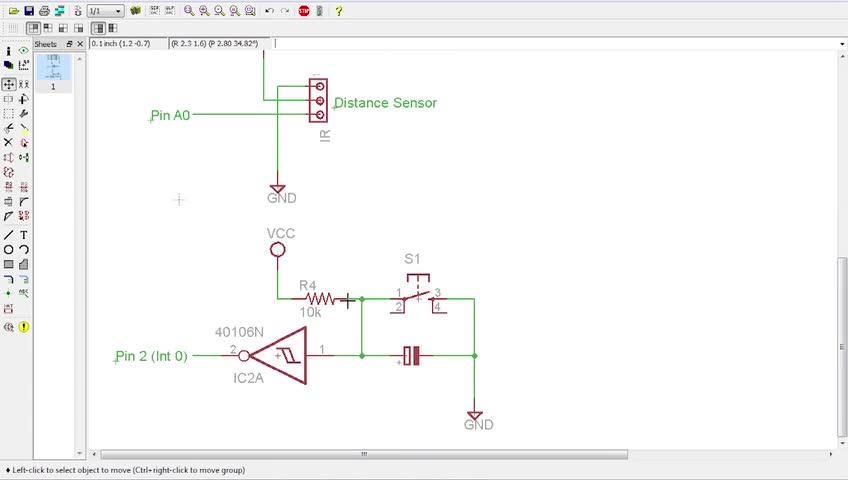Select the Group dashed-rectangle tool
The image size is (848, 480).
8,114
